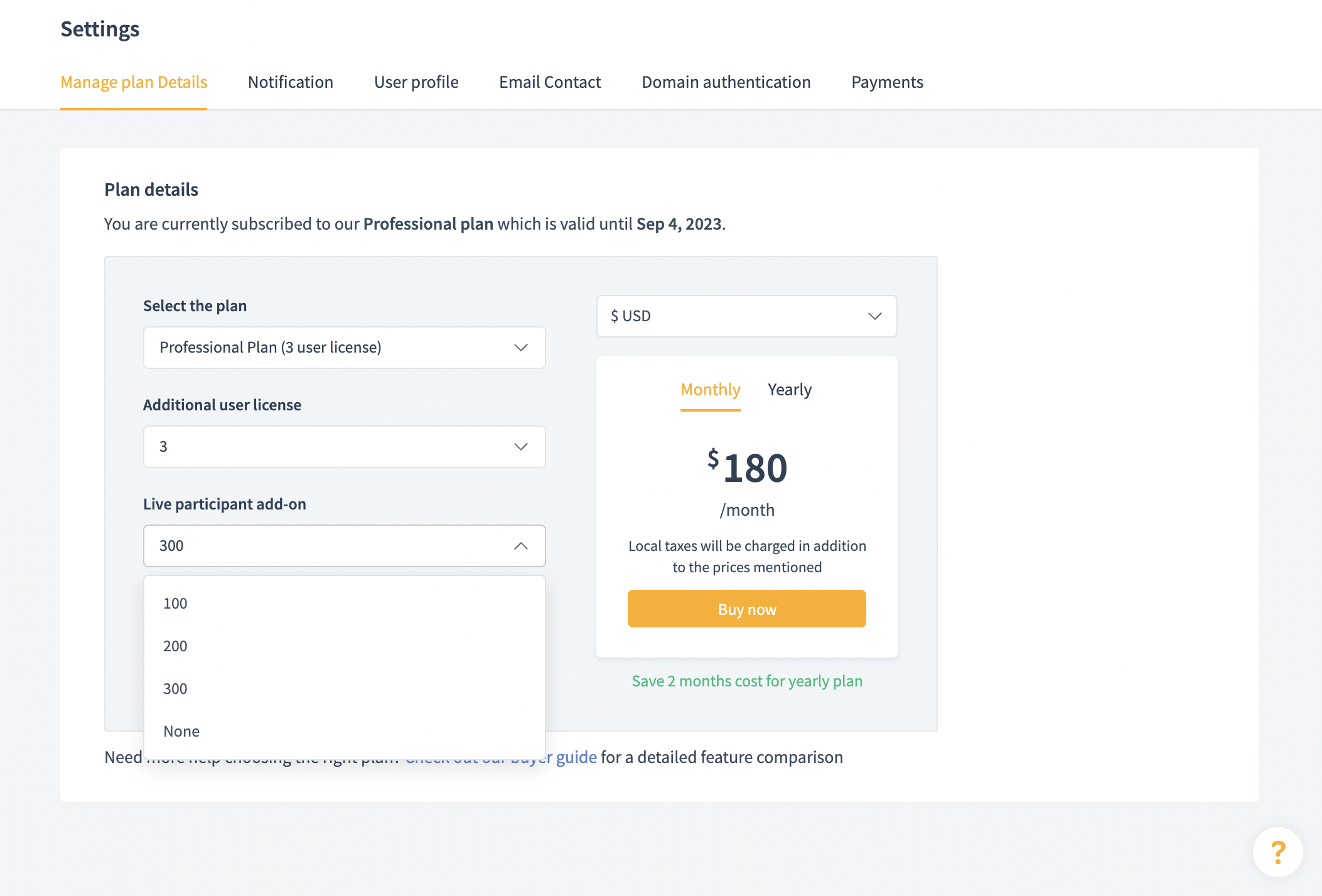The height and width of the screenshot is (896, 1322).
Task: Go to the Notification tab
Action: pyautogui.click(x=290, y=82)
